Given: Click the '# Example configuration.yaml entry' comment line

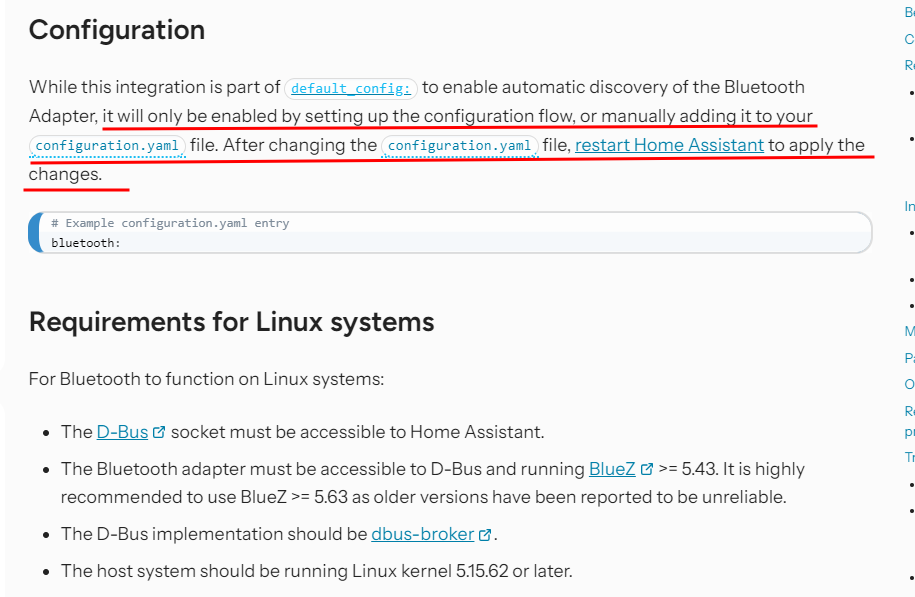Looking at the screenshot, I should 170,223.
